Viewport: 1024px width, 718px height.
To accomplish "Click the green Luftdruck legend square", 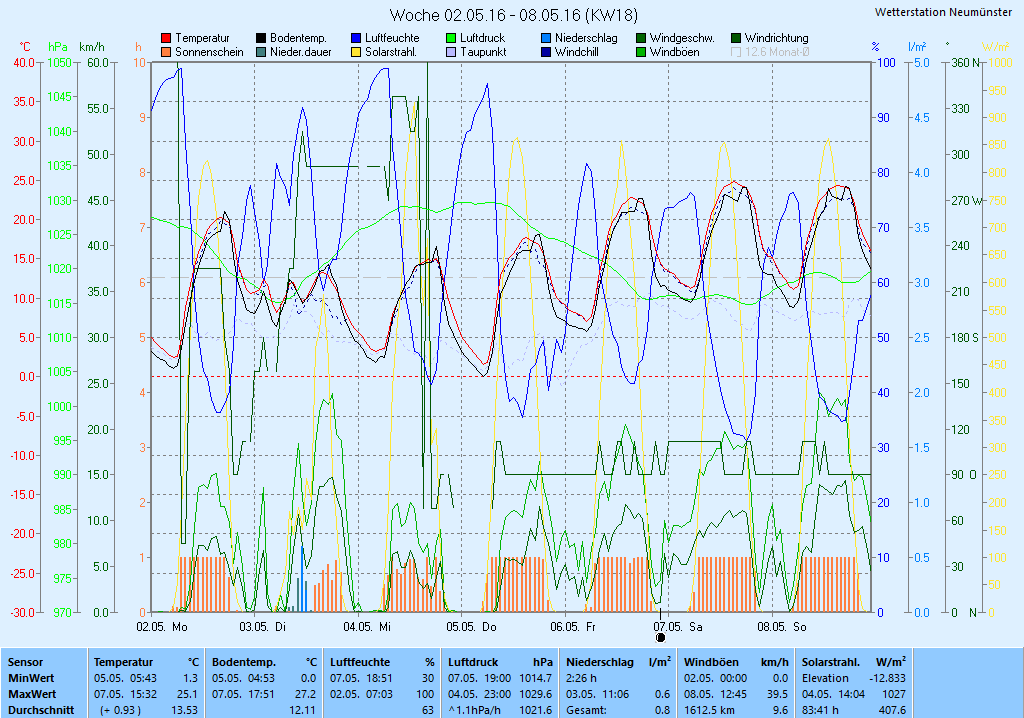I will click(x=451, y=38).
